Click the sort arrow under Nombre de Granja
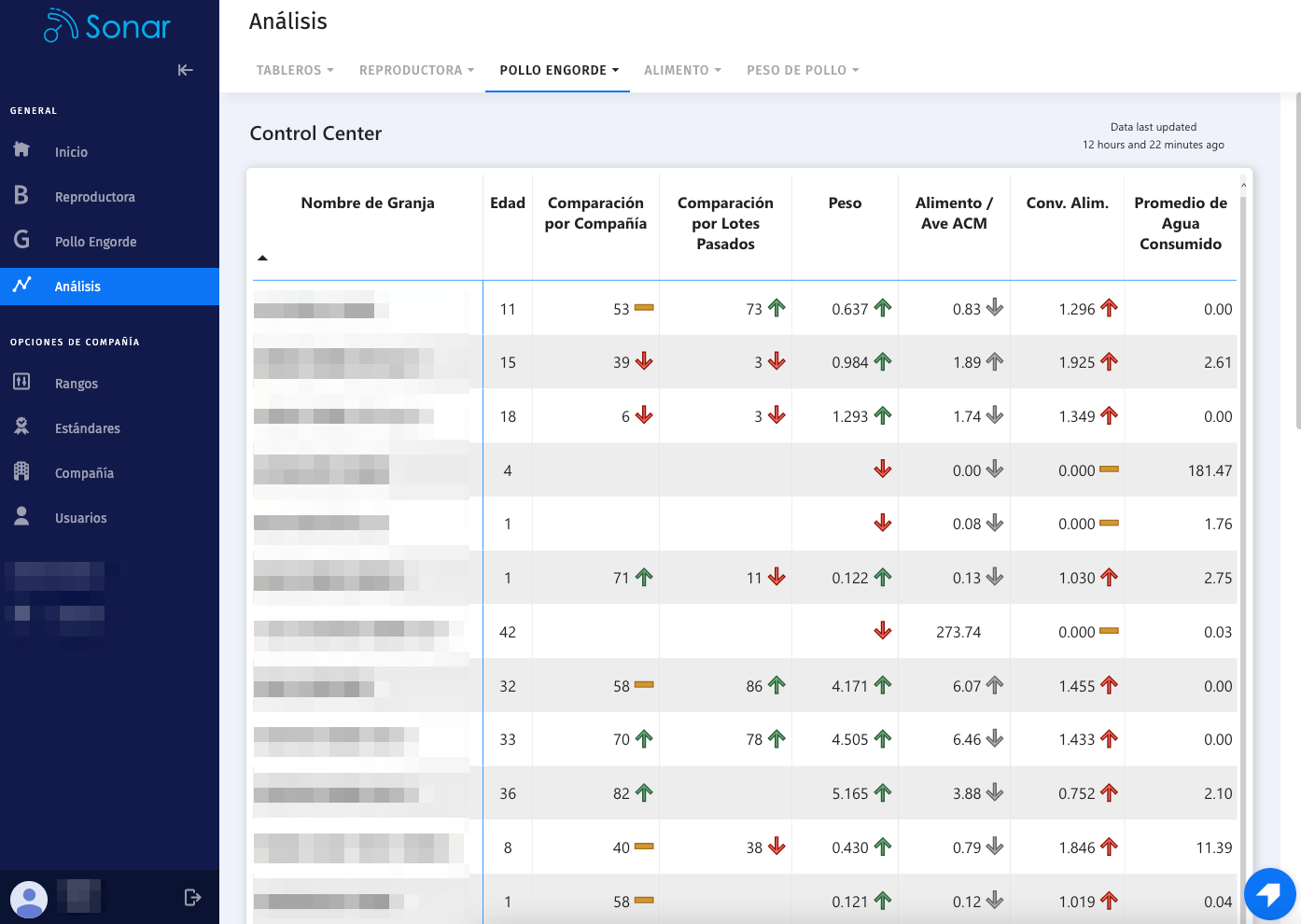This screenshot has height=924, width=1301. [x=262, y=258]
